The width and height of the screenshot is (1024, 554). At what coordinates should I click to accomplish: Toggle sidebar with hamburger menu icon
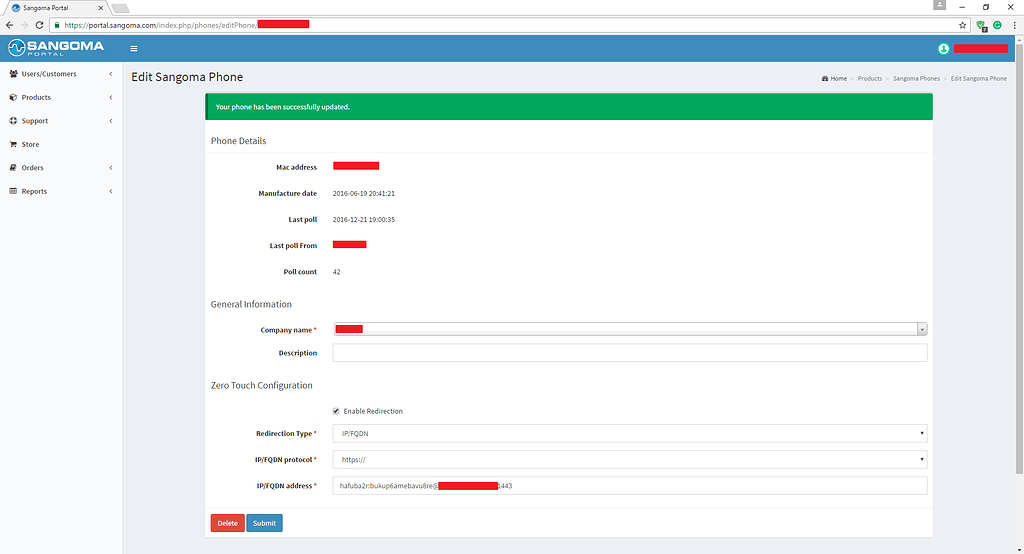click(x=134, y=48)
